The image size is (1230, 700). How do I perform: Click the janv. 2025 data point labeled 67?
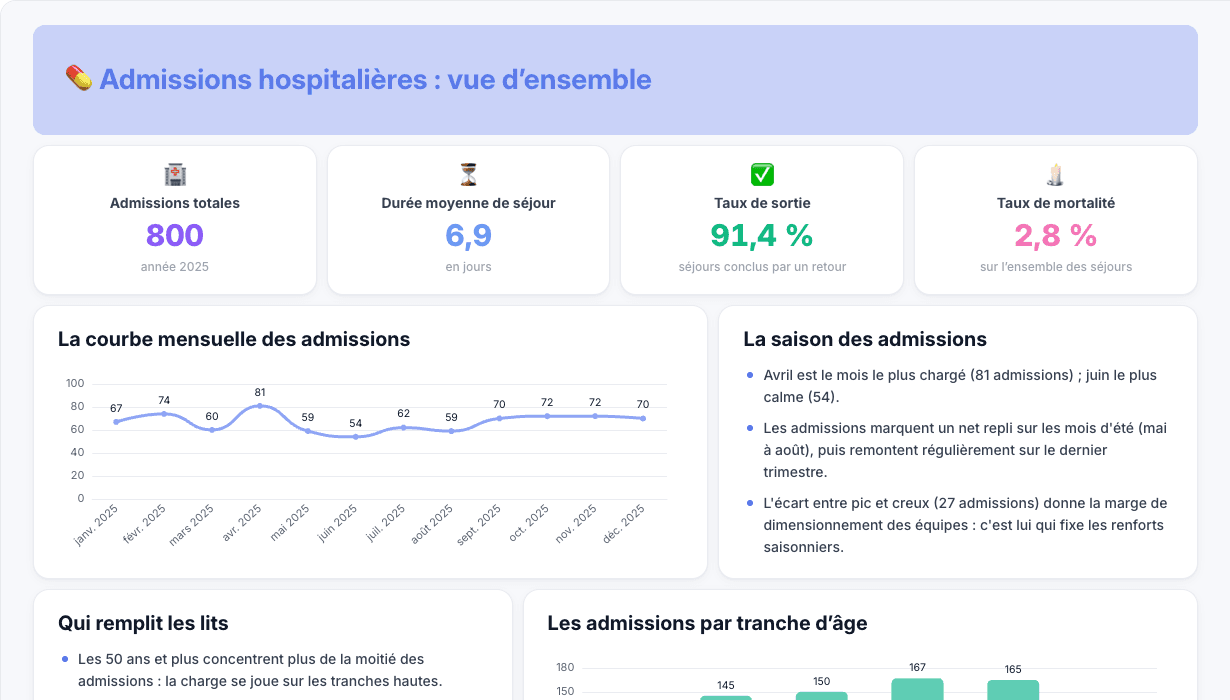(116, 422)
